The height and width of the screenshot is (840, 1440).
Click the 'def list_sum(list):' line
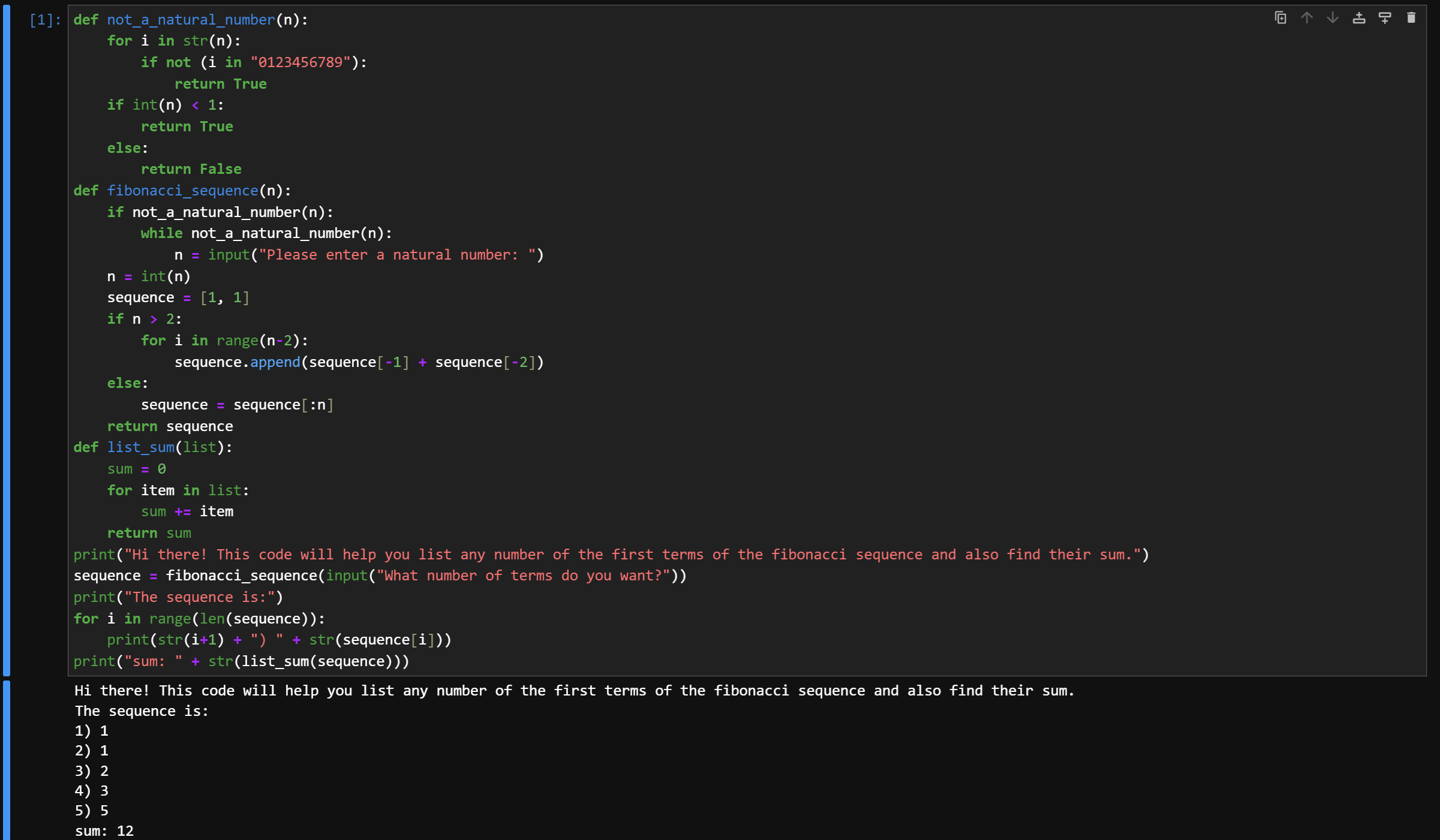pyautogui.click(x=153, y=447)
